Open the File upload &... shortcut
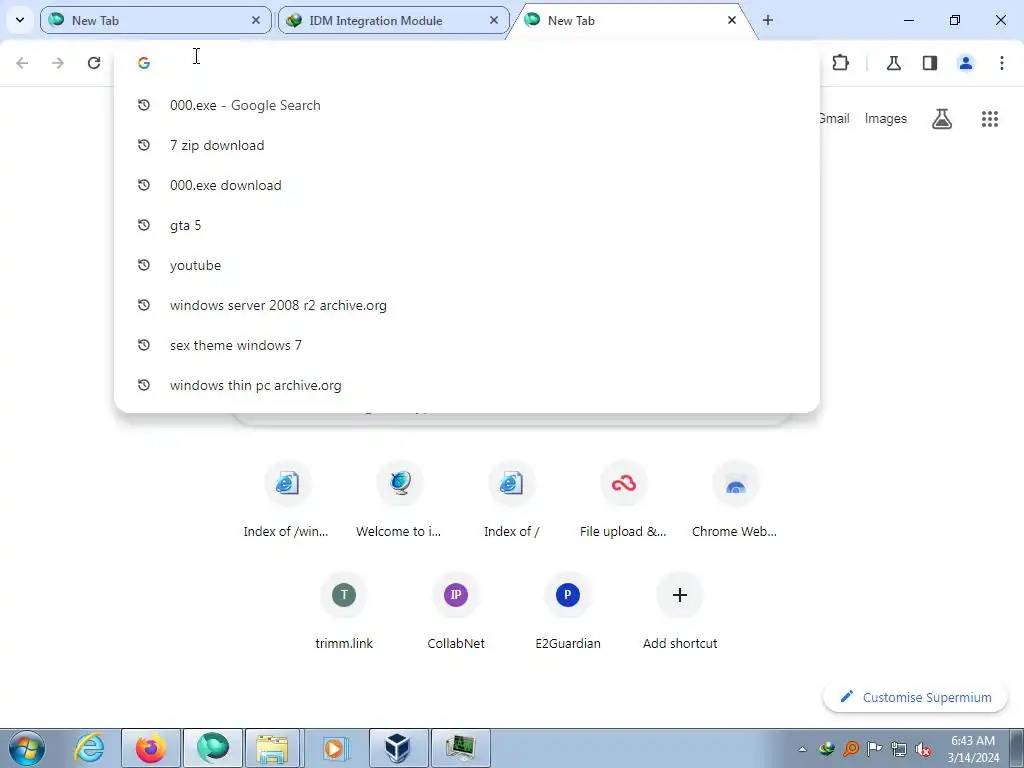1024x768 pixels. 623,500
